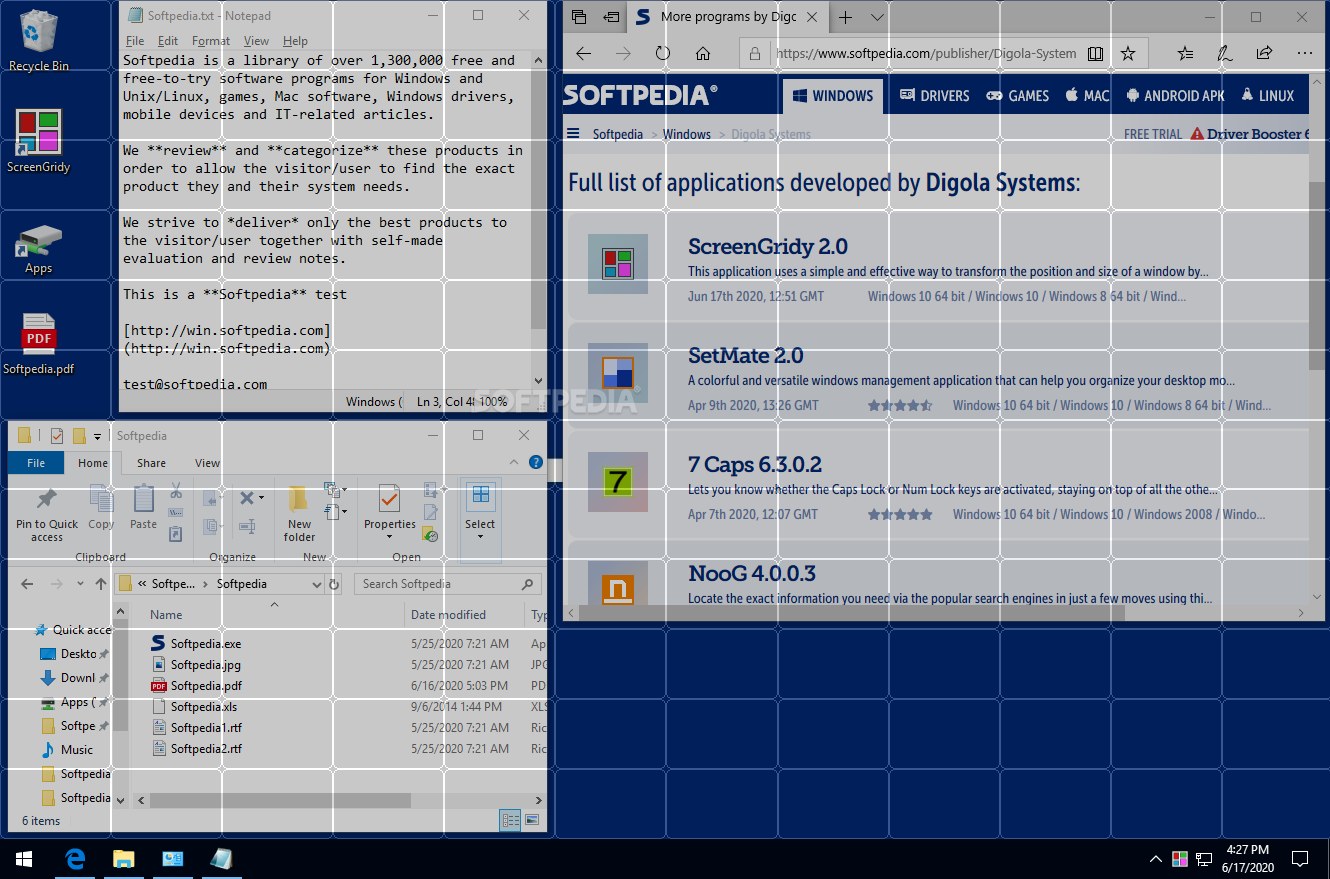The image size is (1330, 879).
Task: Click Pin to Quick access in Explorer
Action: pyautogui.click(x=47, y=515)
